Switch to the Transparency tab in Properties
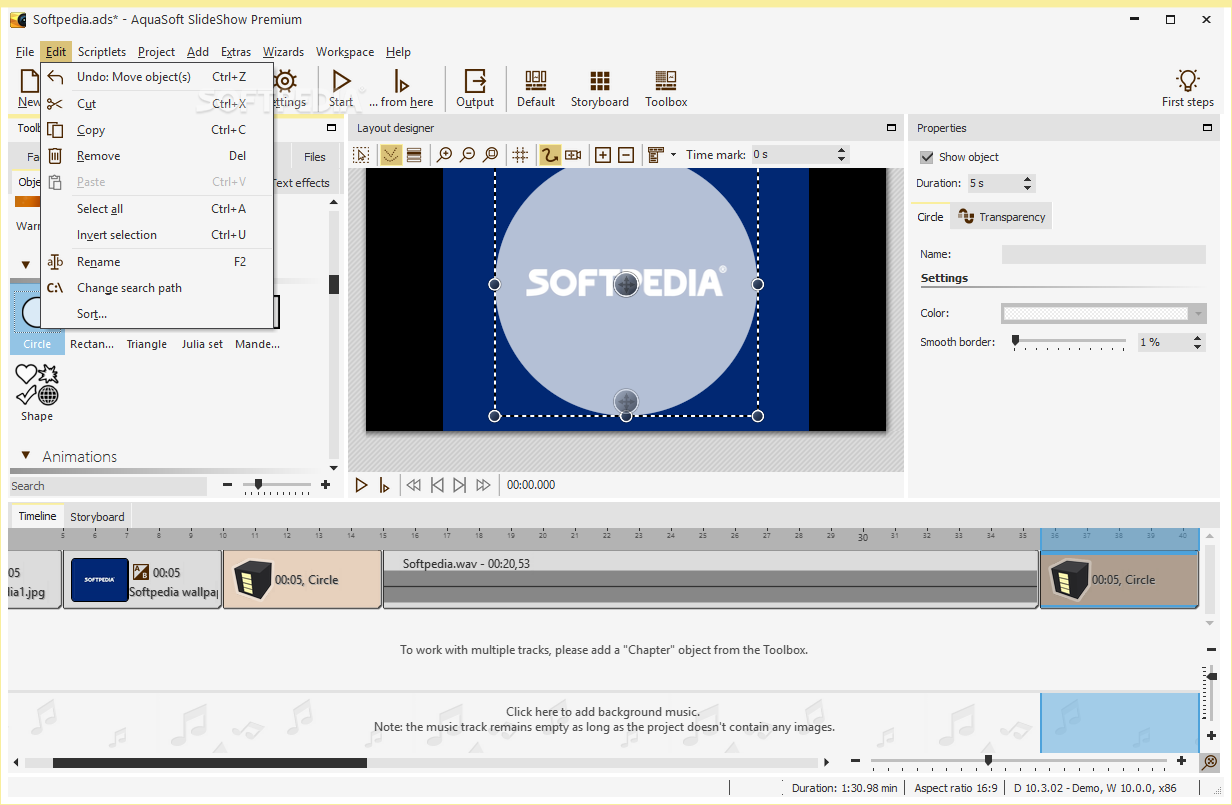1232x805 pixels. click(x=1001, y=217)
